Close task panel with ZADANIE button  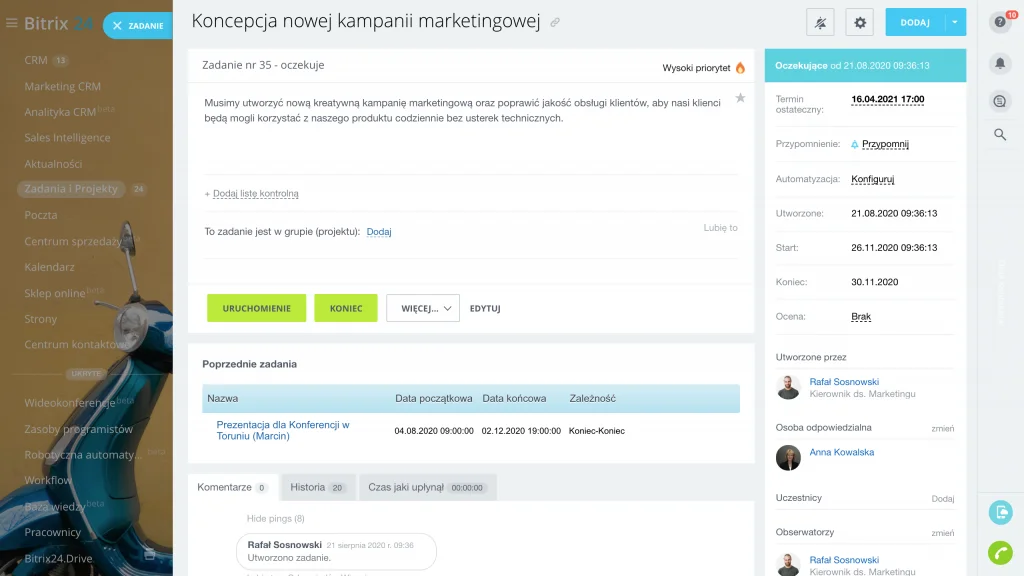[x=138, y=25]
